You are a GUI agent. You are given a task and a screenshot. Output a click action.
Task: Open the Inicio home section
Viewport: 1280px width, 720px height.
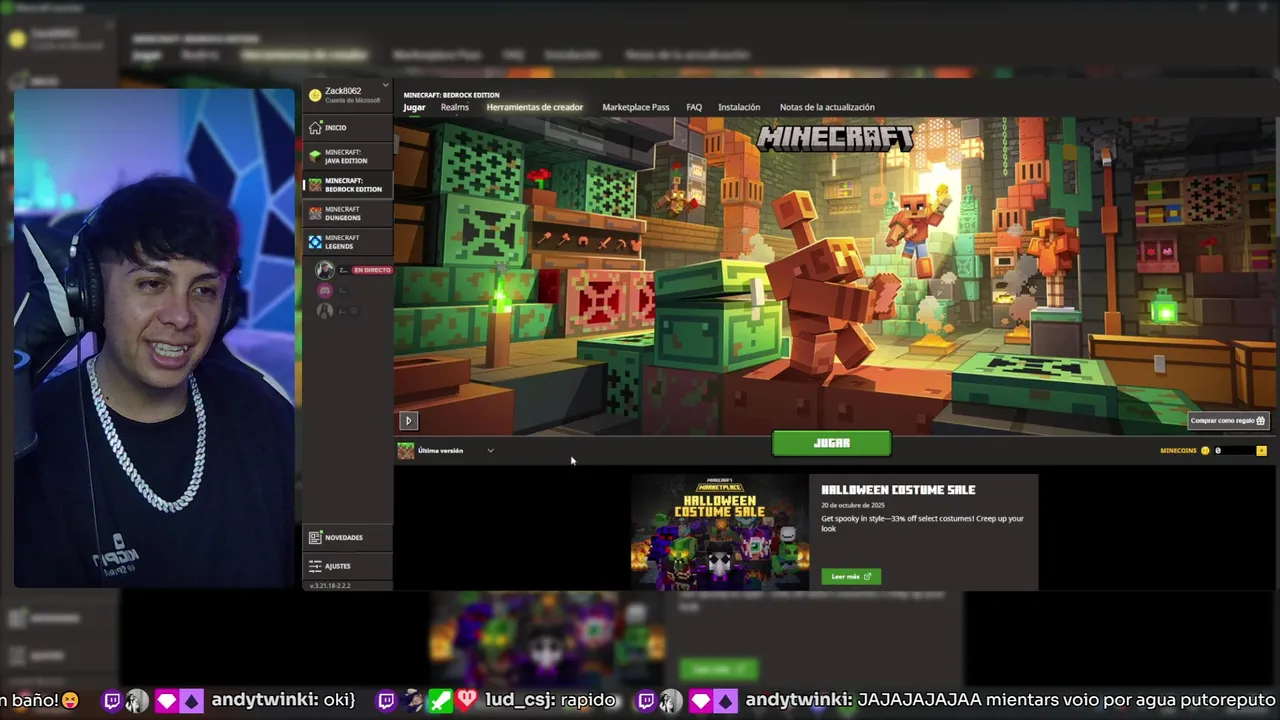(x=347, y=127)
